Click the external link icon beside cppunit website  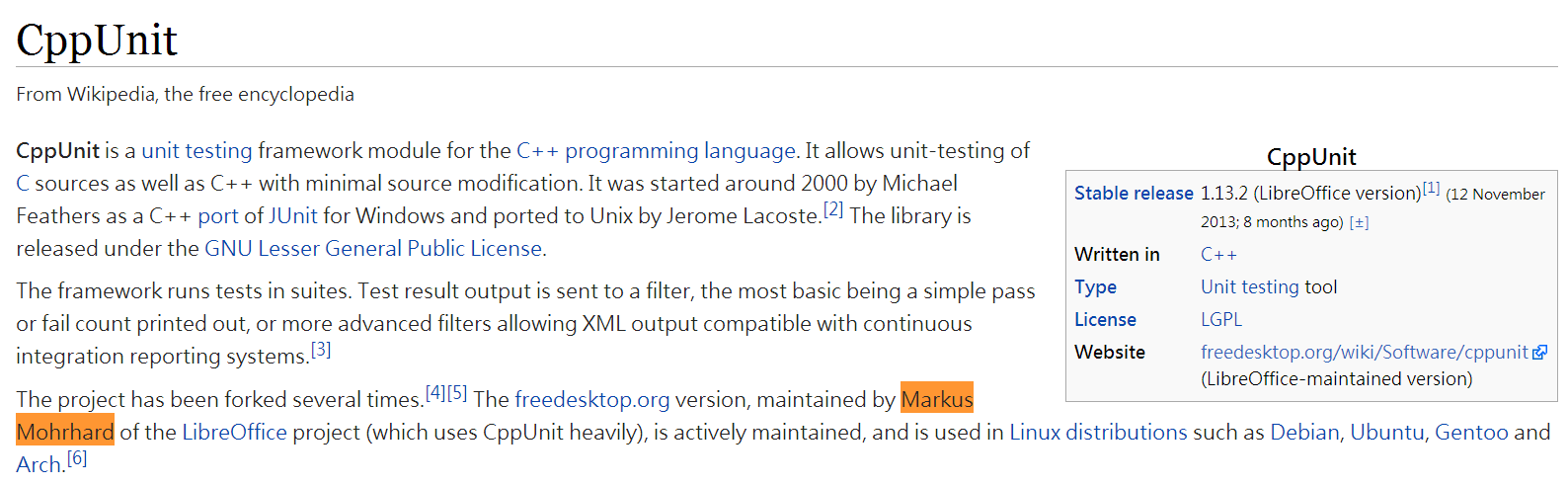(x=1539, y=353)
